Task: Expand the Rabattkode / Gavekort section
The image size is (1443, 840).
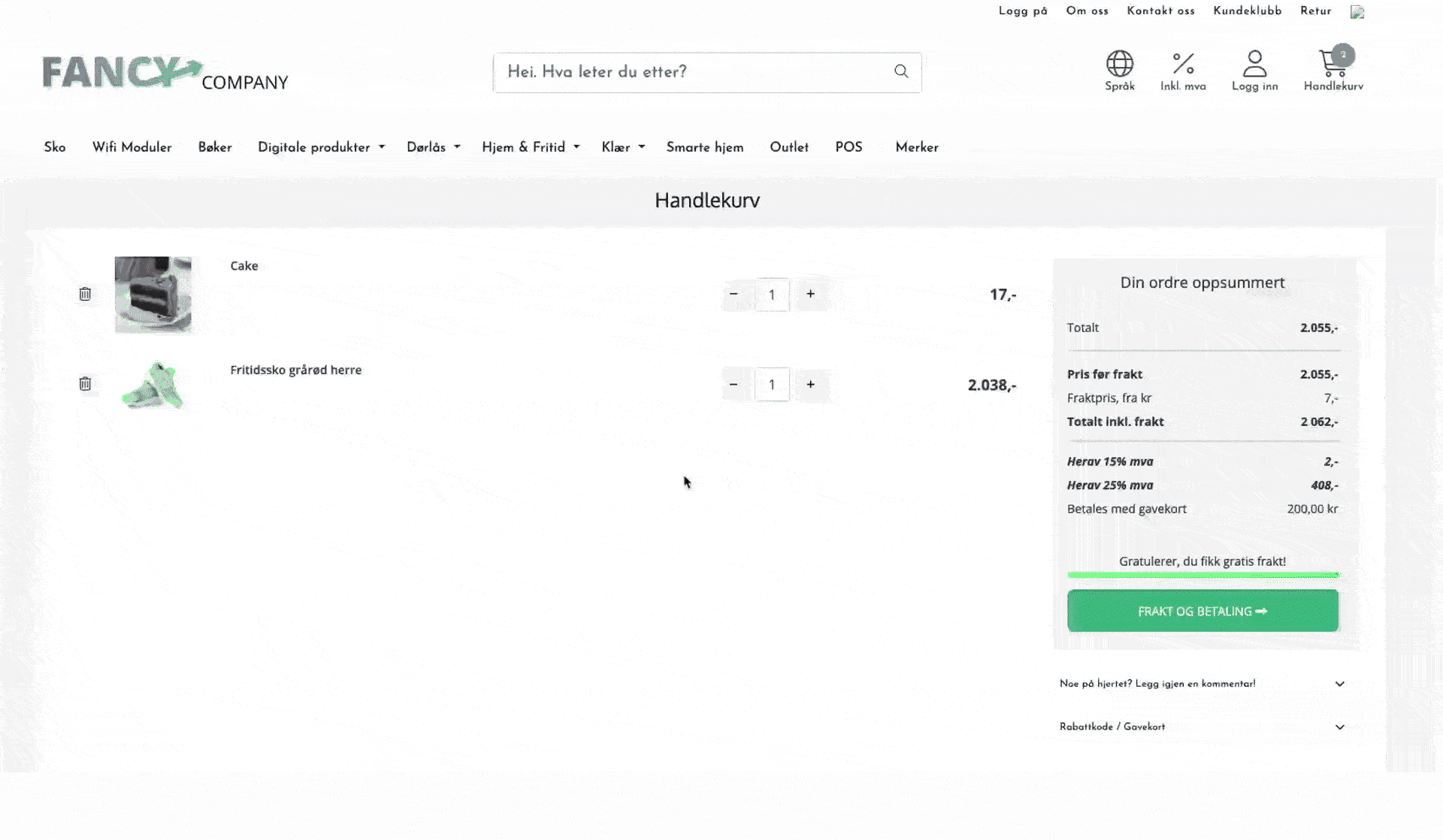Action: pyautogui.click(x=1202, y=727)
